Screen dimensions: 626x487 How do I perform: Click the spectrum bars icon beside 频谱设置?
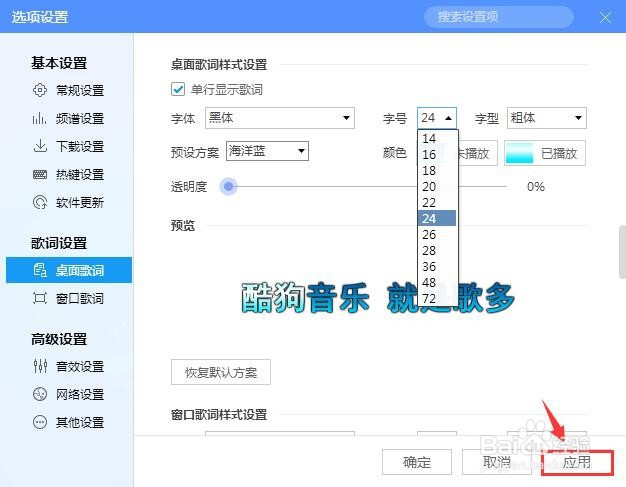40,118
